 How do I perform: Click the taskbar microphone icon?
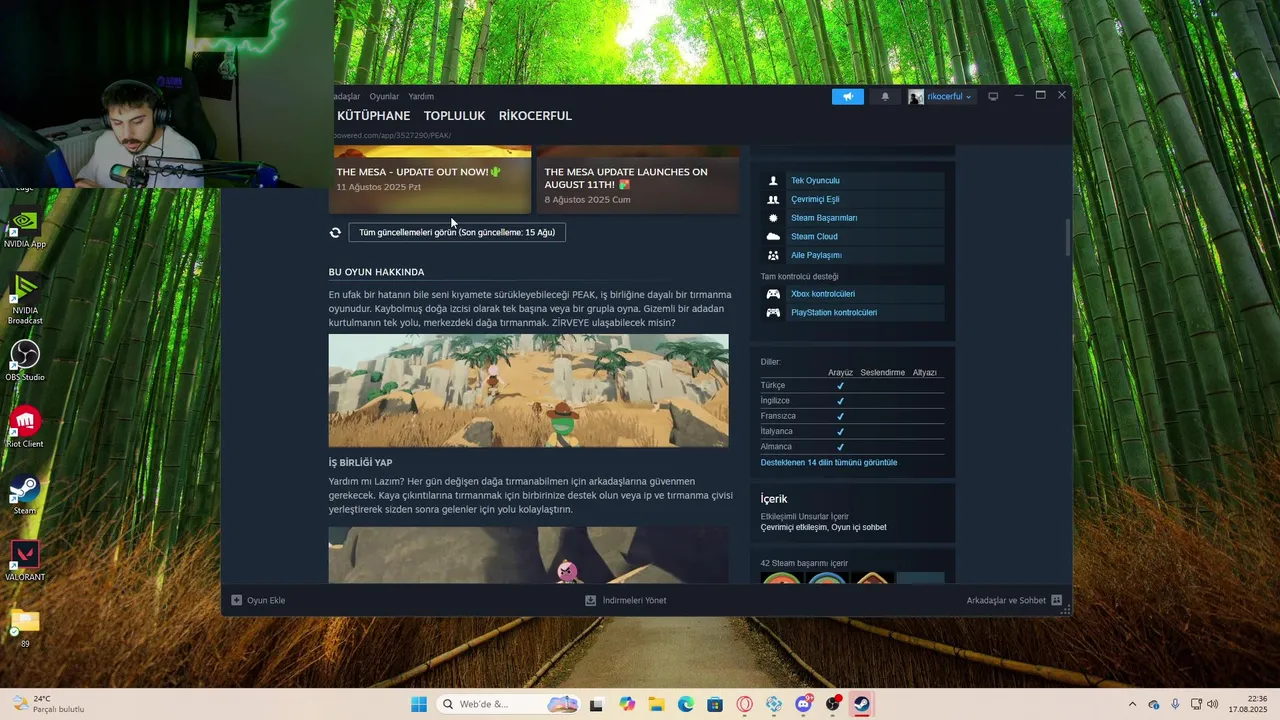1175,704
